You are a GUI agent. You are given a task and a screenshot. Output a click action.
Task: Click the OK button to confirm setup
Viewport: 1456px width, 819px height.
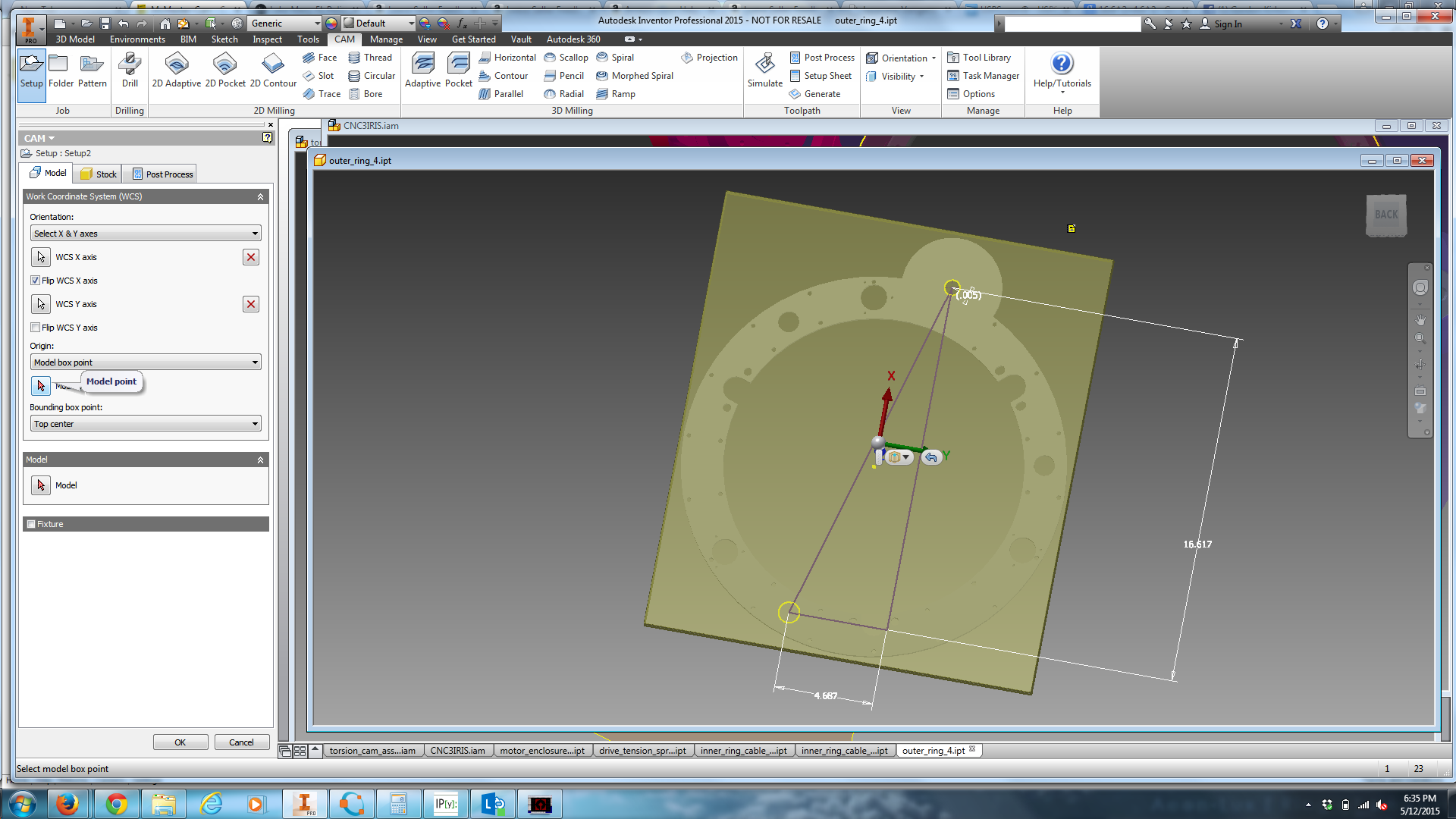coord(180,742)
